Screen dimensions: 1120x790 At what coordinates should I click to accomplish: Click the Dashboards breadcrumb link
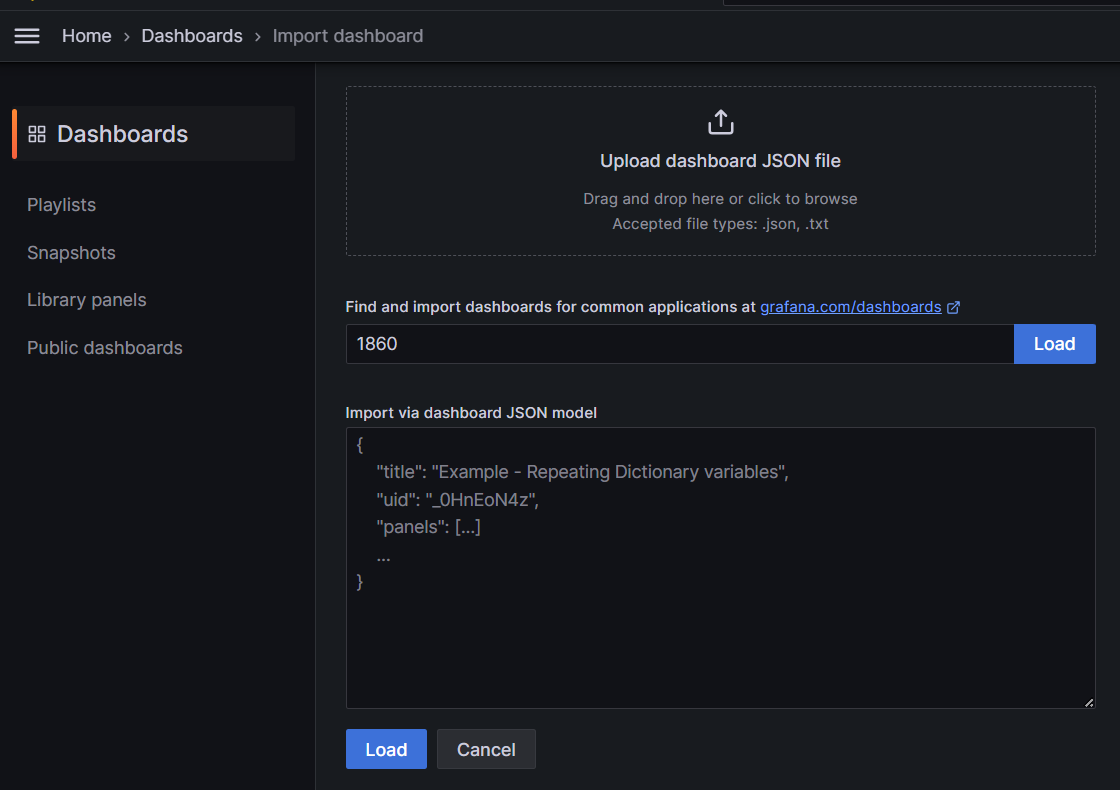[191, 35]
